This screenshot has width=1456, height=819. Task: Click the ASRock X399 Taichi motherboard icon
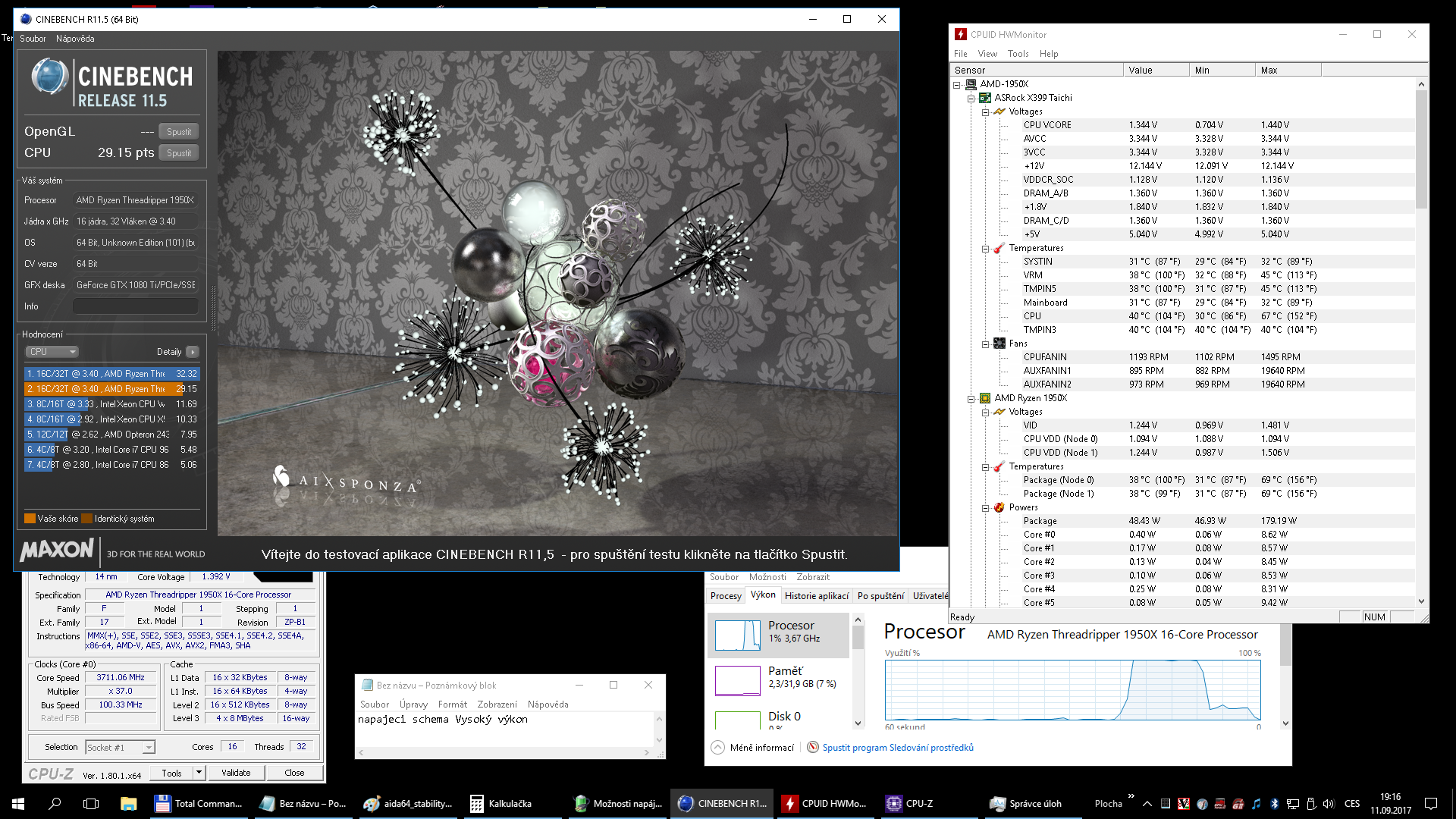(x=985, y=98)
